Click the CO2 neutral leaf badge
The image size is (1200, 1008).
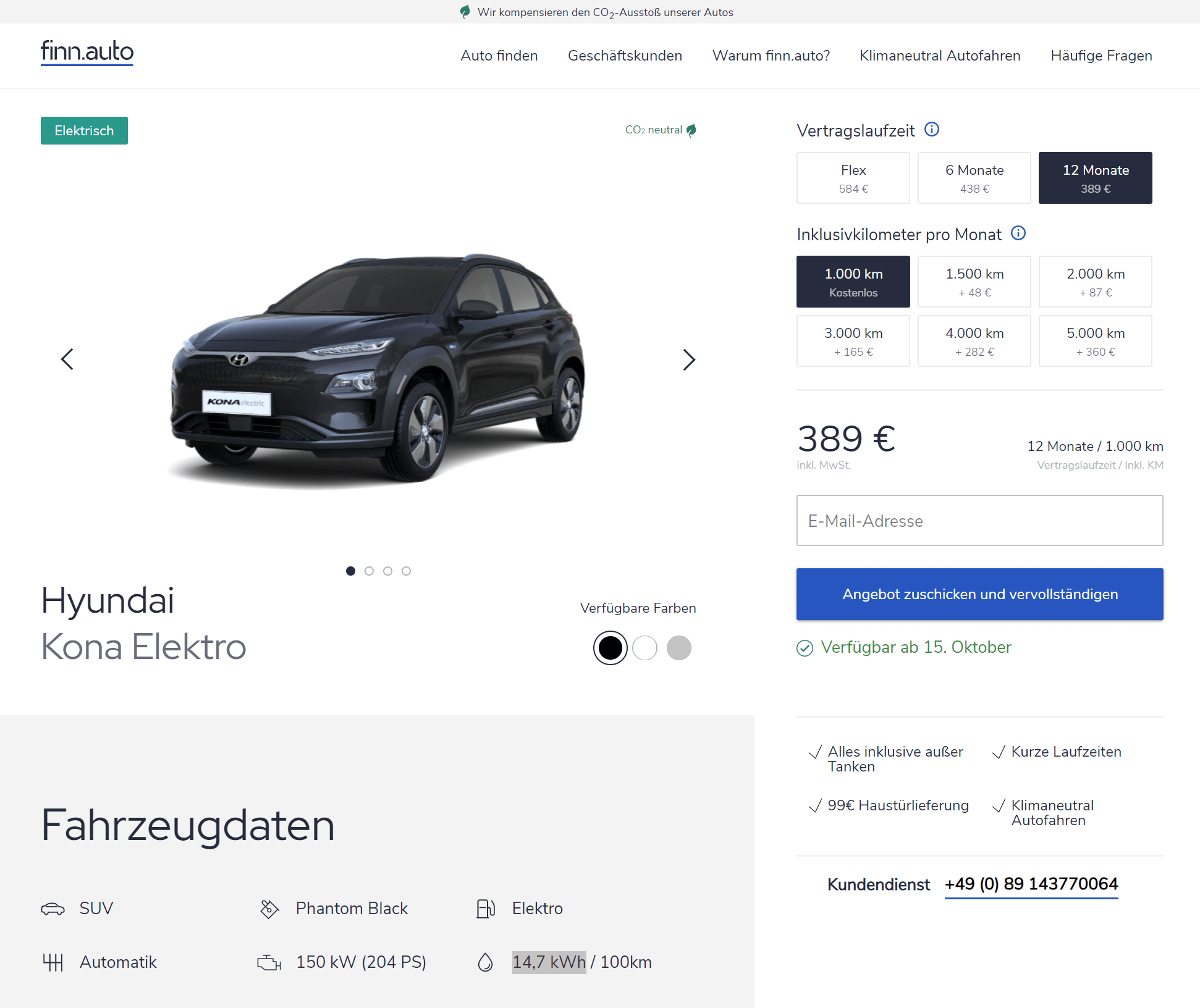click(661, 130)
